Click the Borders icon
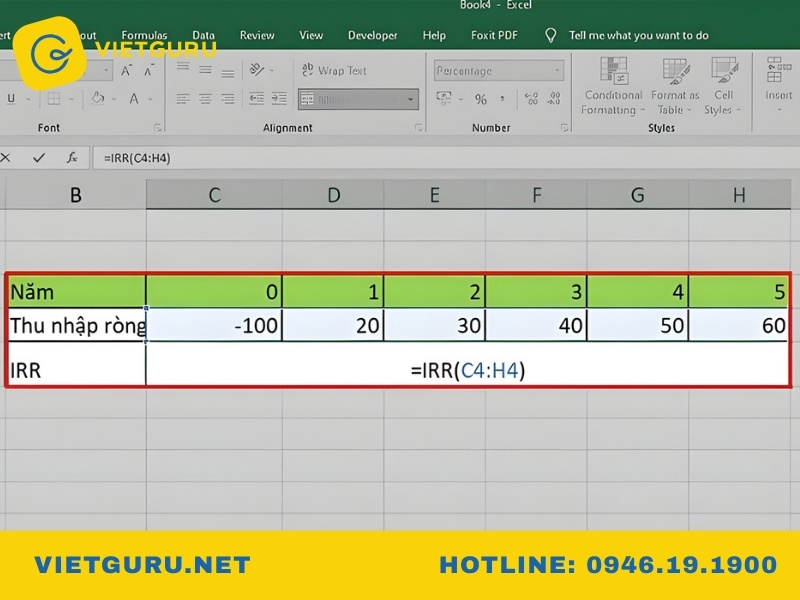This screenshot has height=600, width=800. [54, 98]
